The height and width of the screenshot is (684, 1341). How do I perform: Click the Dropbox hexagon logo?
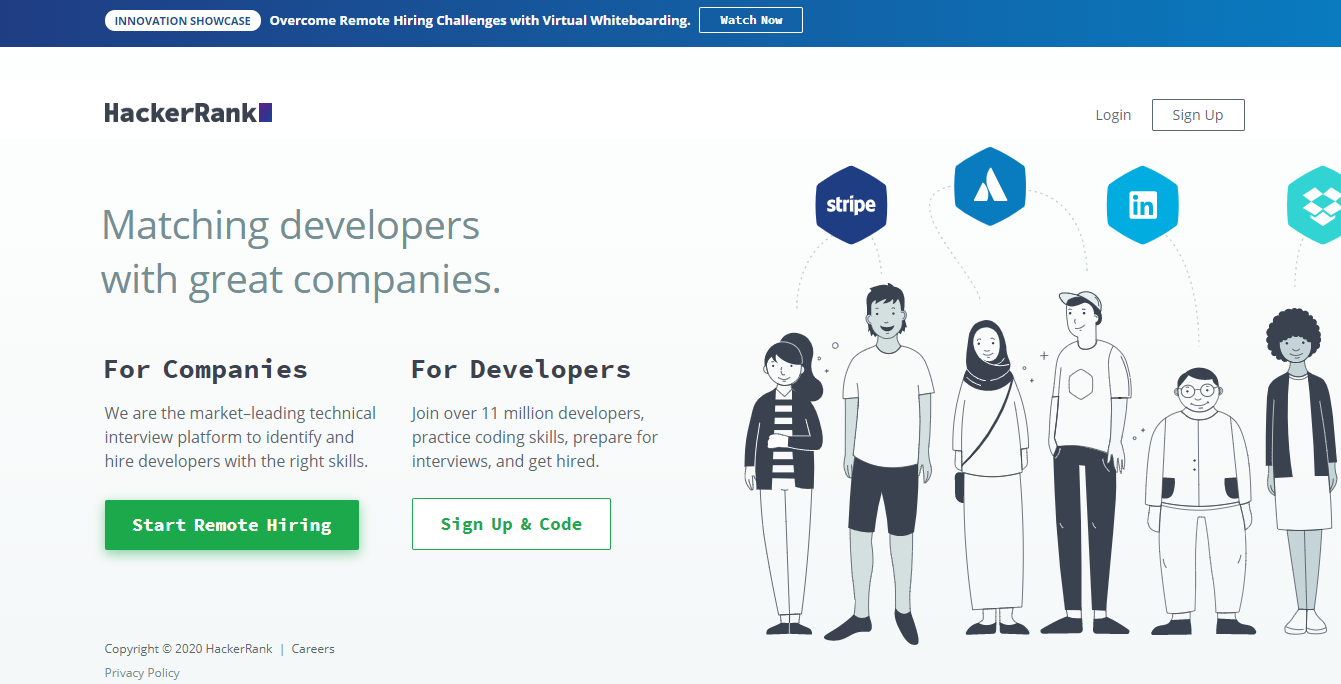click(1314, 205)
